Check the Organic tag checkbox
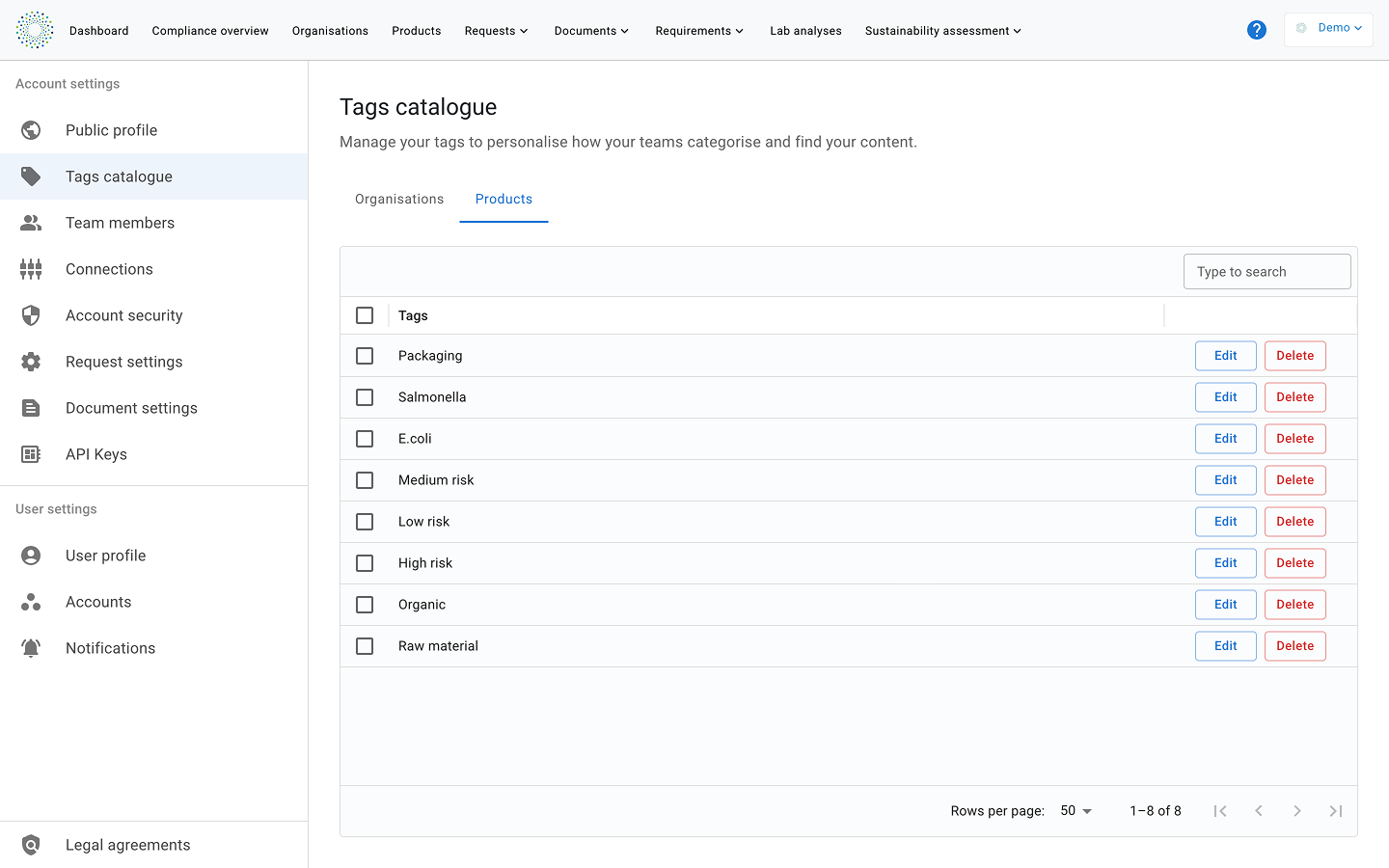1389x868 pixels. [x=365, y=605]
